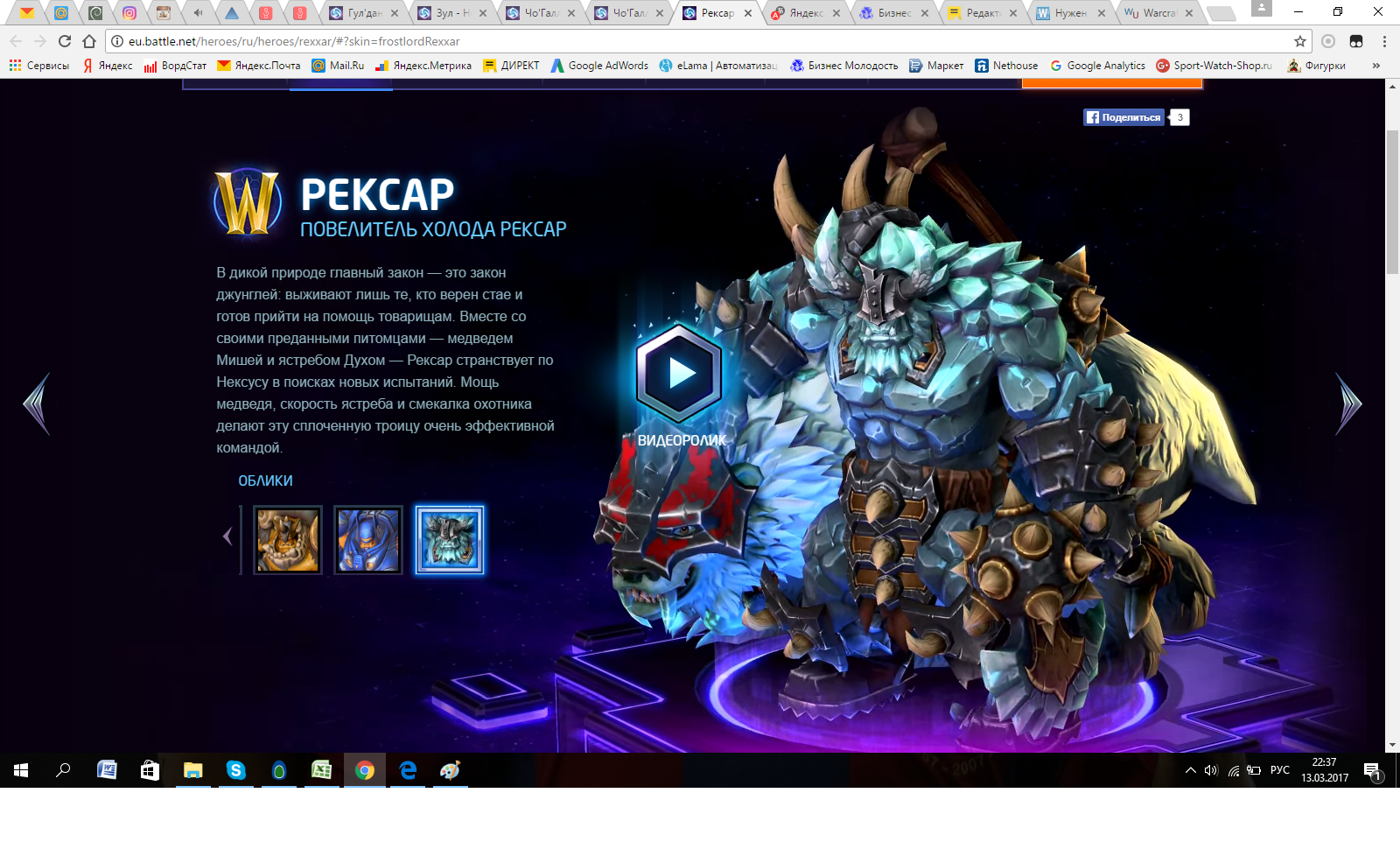1400x863 pixels.
Task: Open the Яндекс bookmark
Action: point(108,66)
